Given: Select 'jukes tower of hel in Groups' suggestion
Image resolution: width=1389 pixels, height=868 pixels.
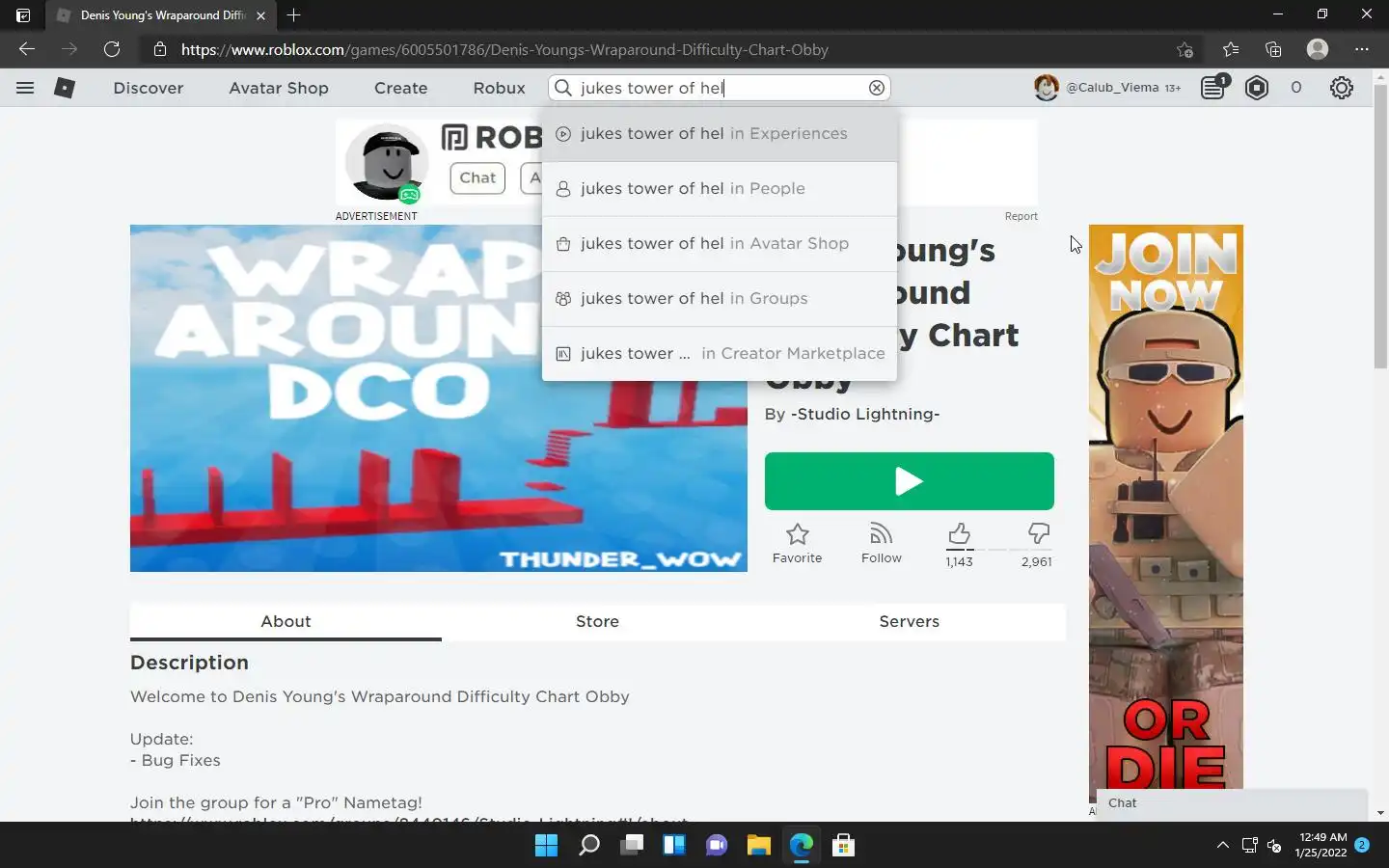Looking at the screenshot, I should (x=720, y=299).
